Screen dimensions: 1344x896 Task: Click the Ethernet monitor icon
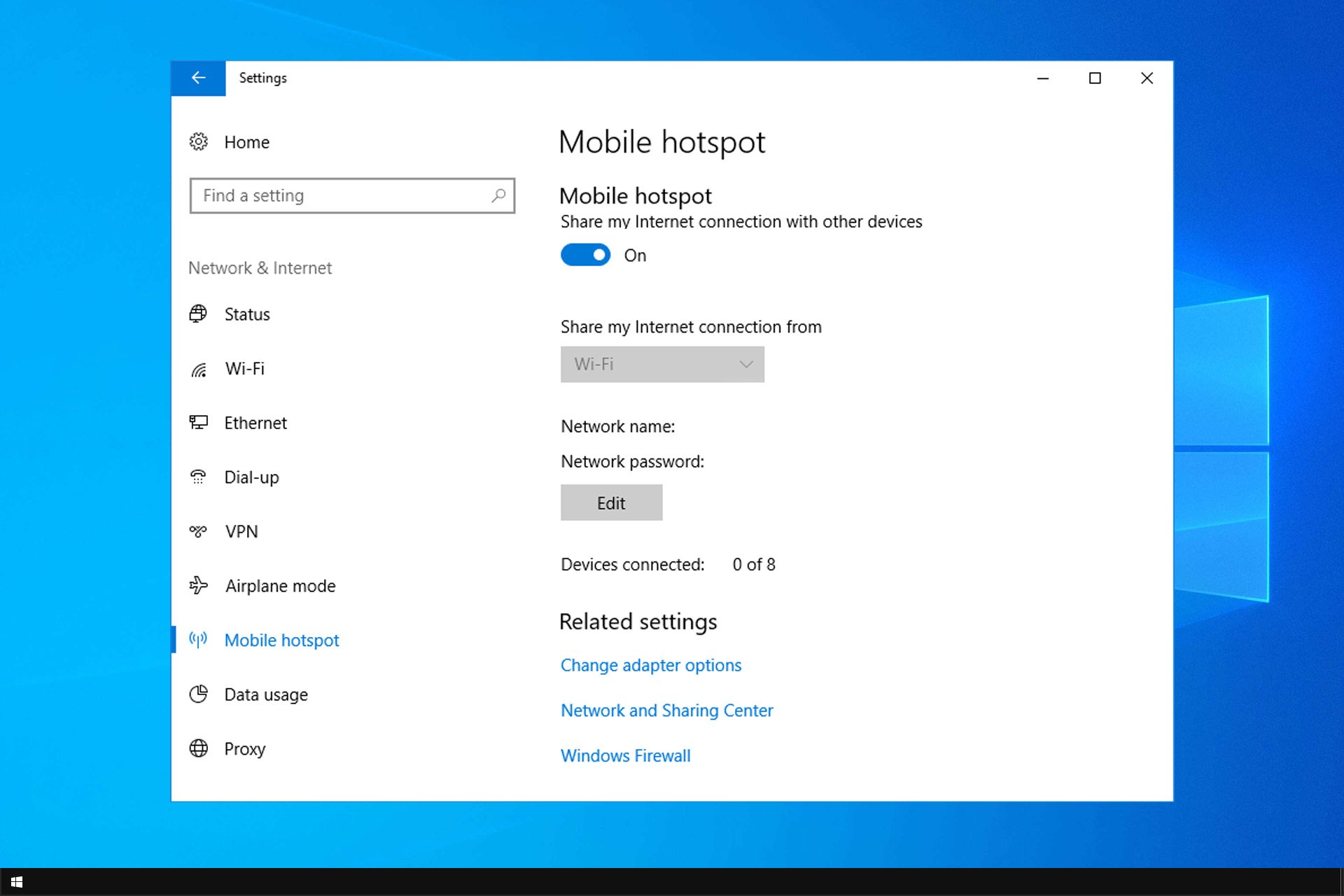tap(199, 423)
